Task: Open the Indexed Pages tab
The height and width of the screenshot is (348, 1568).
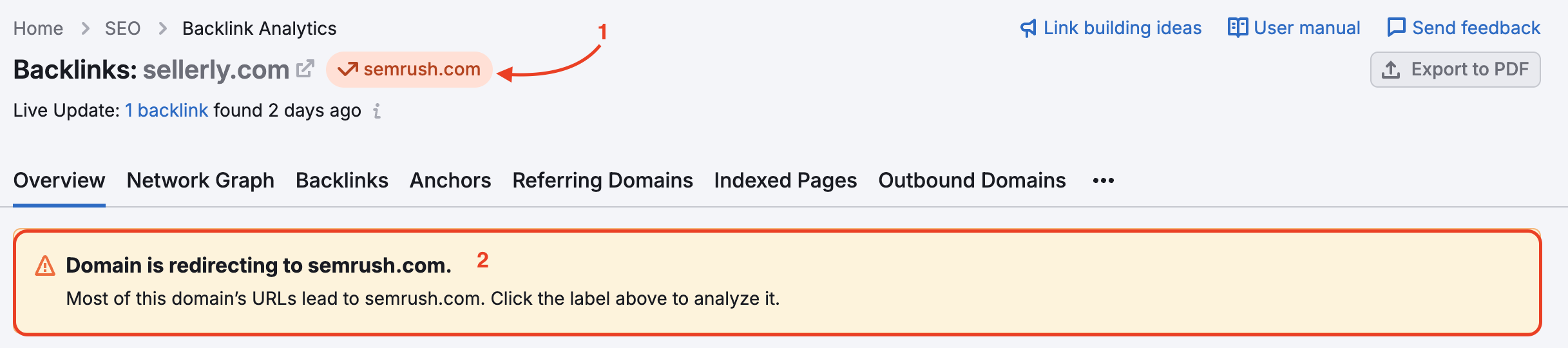Action: coord(785,180)
